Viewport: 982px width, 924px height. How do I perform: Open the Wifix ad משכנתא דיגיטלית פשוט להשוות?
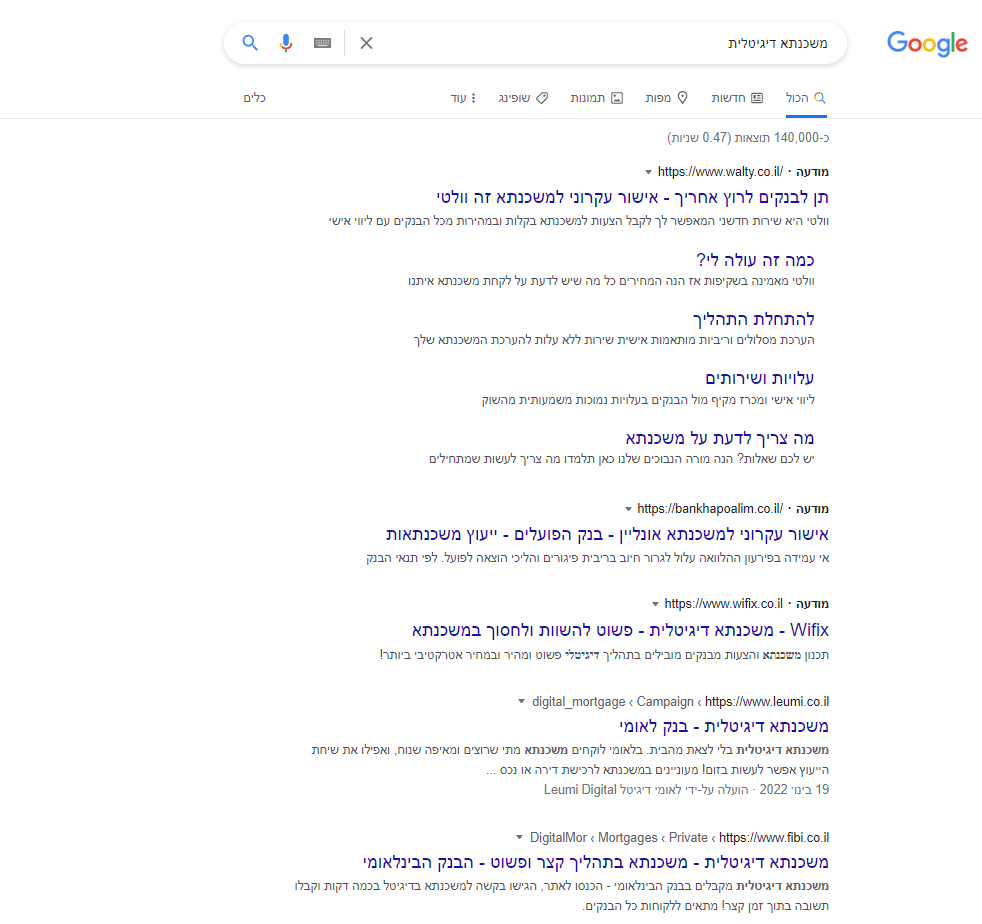(620, 630)
